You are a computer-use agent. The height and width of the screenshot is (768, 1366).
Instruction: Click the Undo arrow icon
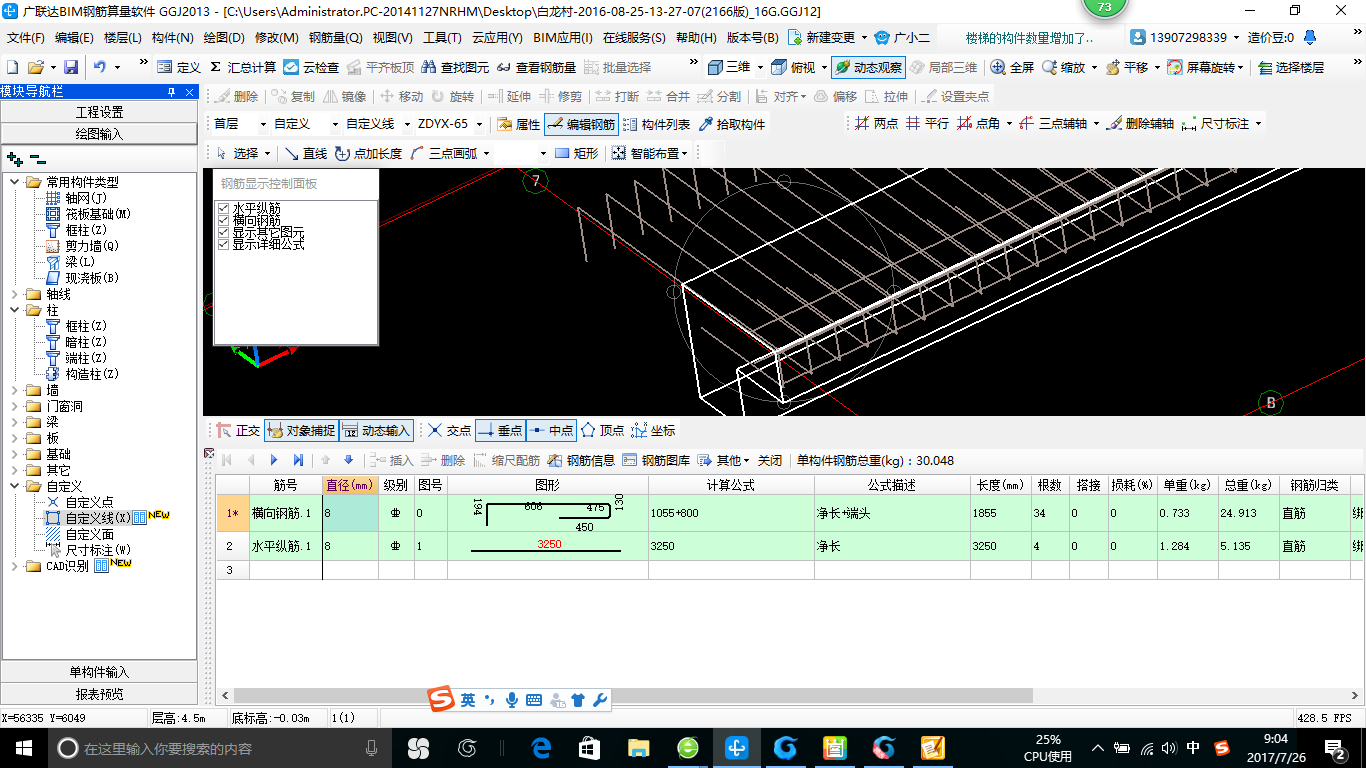pyautogui.click(x=100, y=67)
